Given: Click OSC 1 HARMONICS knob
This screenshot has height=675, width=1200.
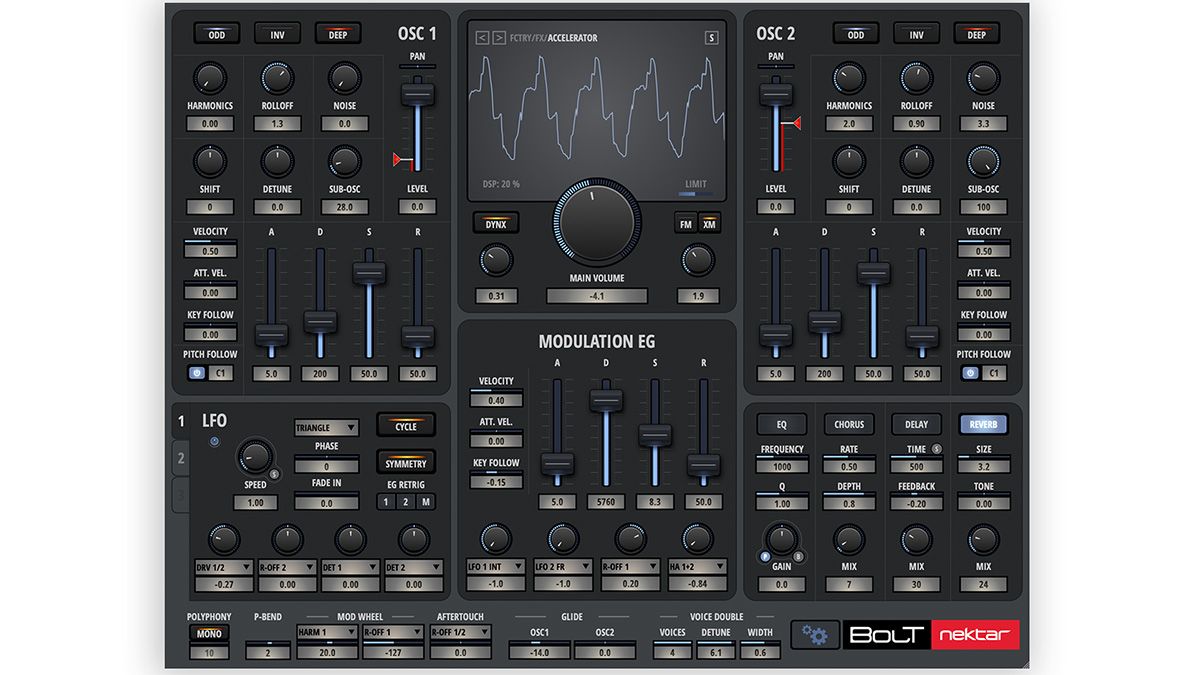Looking at the screenshot, I should coord(210,78).
